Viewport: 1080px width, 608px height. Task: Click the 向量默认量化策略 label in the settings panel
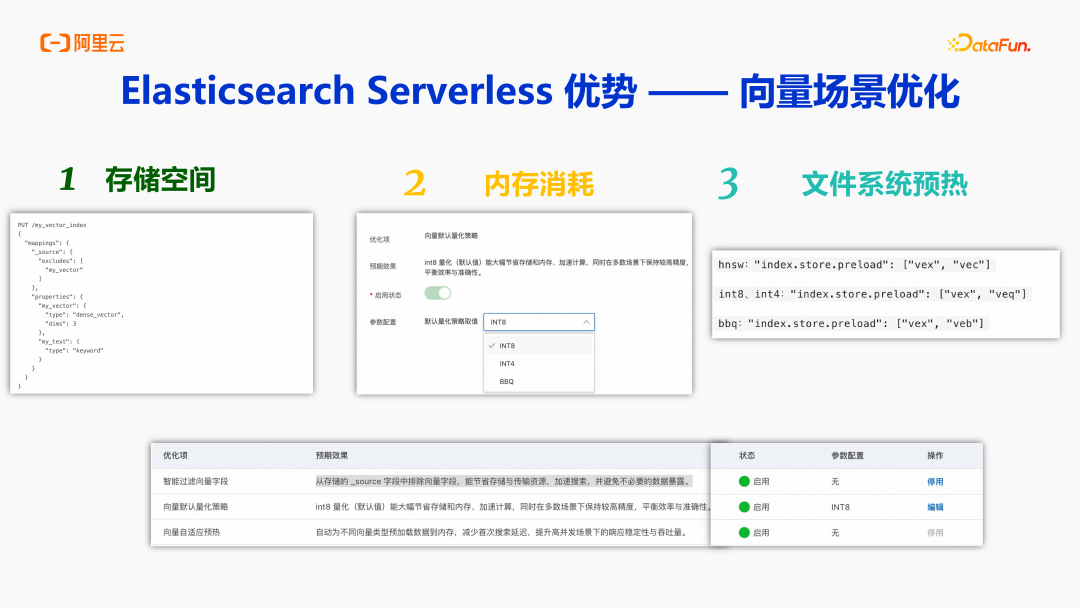pos(451,236)
